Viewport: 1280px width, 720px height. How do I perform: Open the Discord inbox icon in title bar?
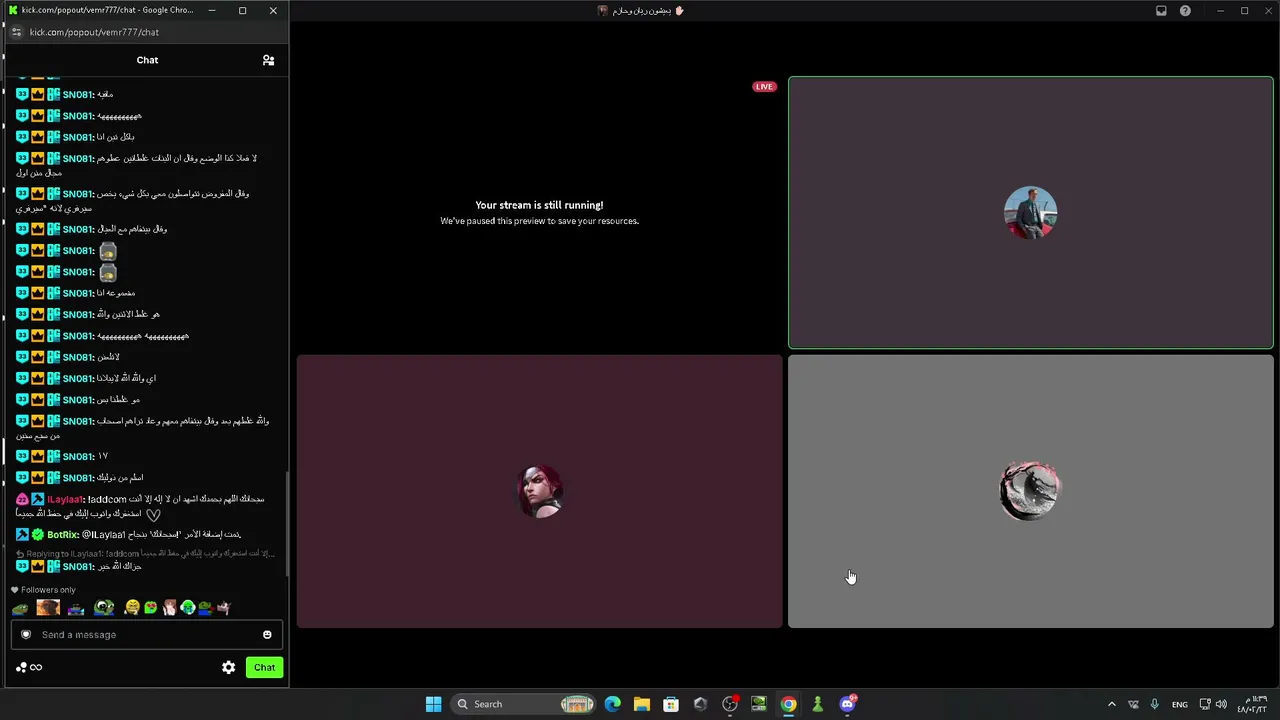coord(1161,11)
